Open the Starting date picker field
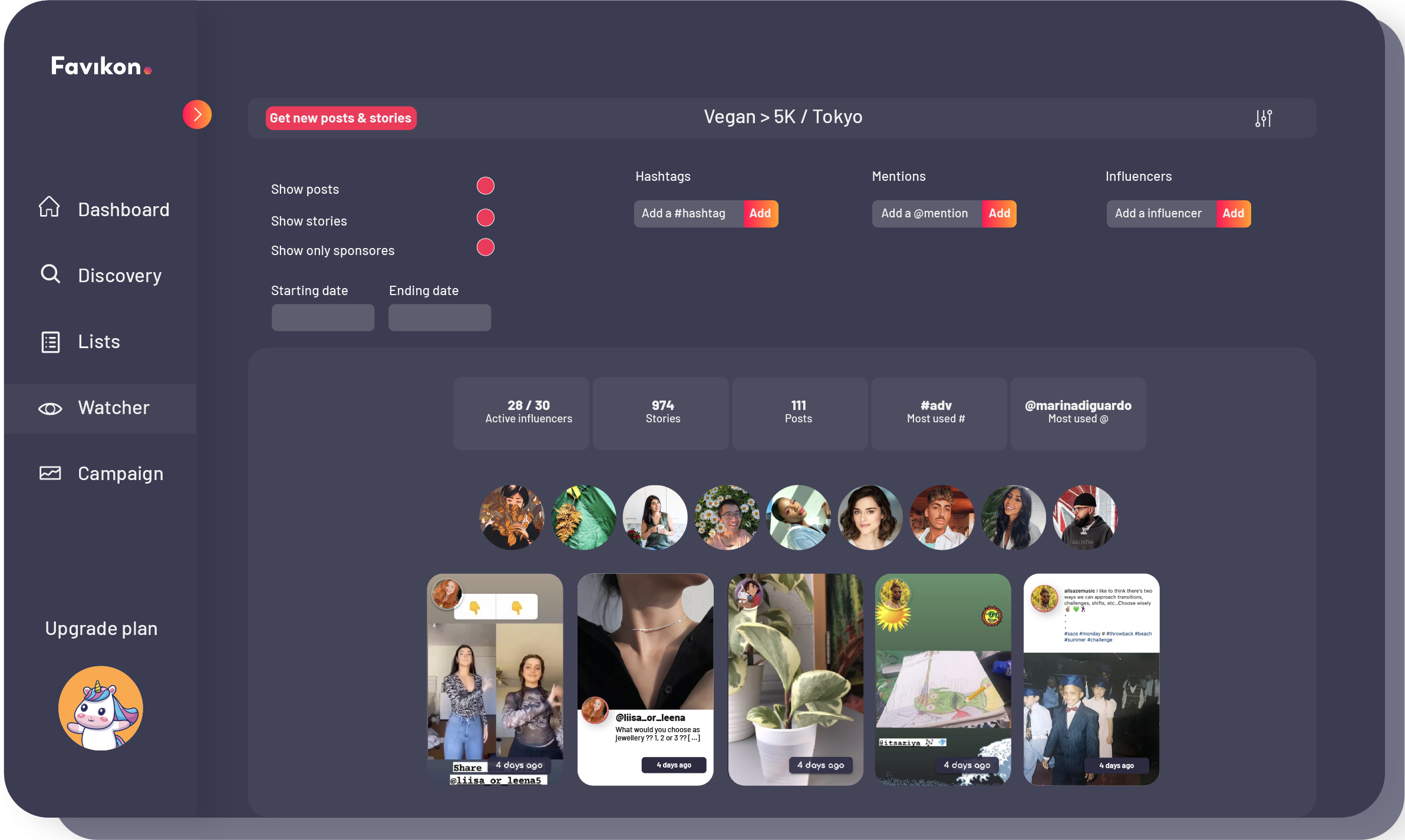This screenshot has width=1405, height=840. pos(322,318)
